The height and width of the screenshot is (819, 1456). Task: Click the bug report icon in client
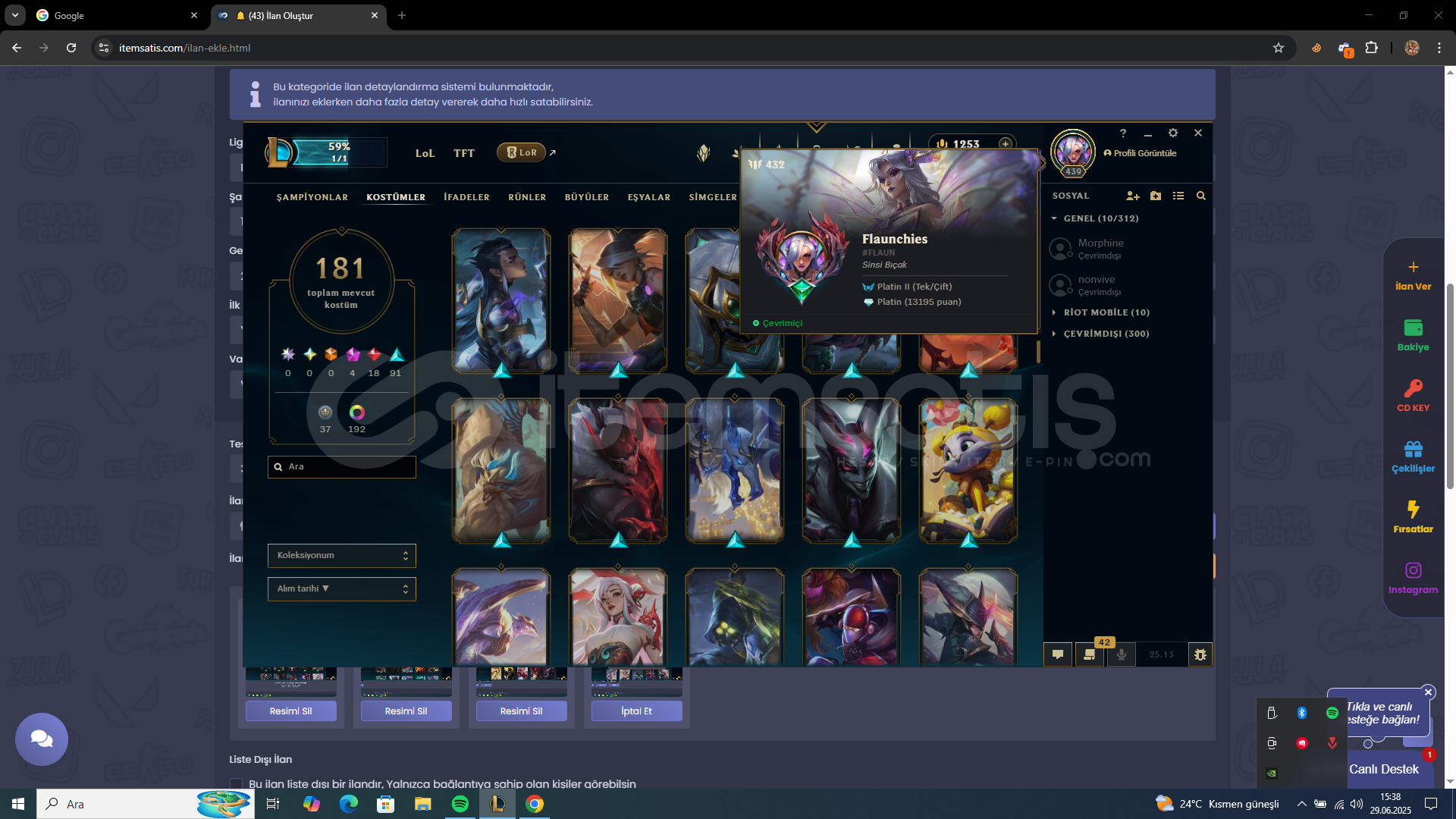pos(1200,654)
